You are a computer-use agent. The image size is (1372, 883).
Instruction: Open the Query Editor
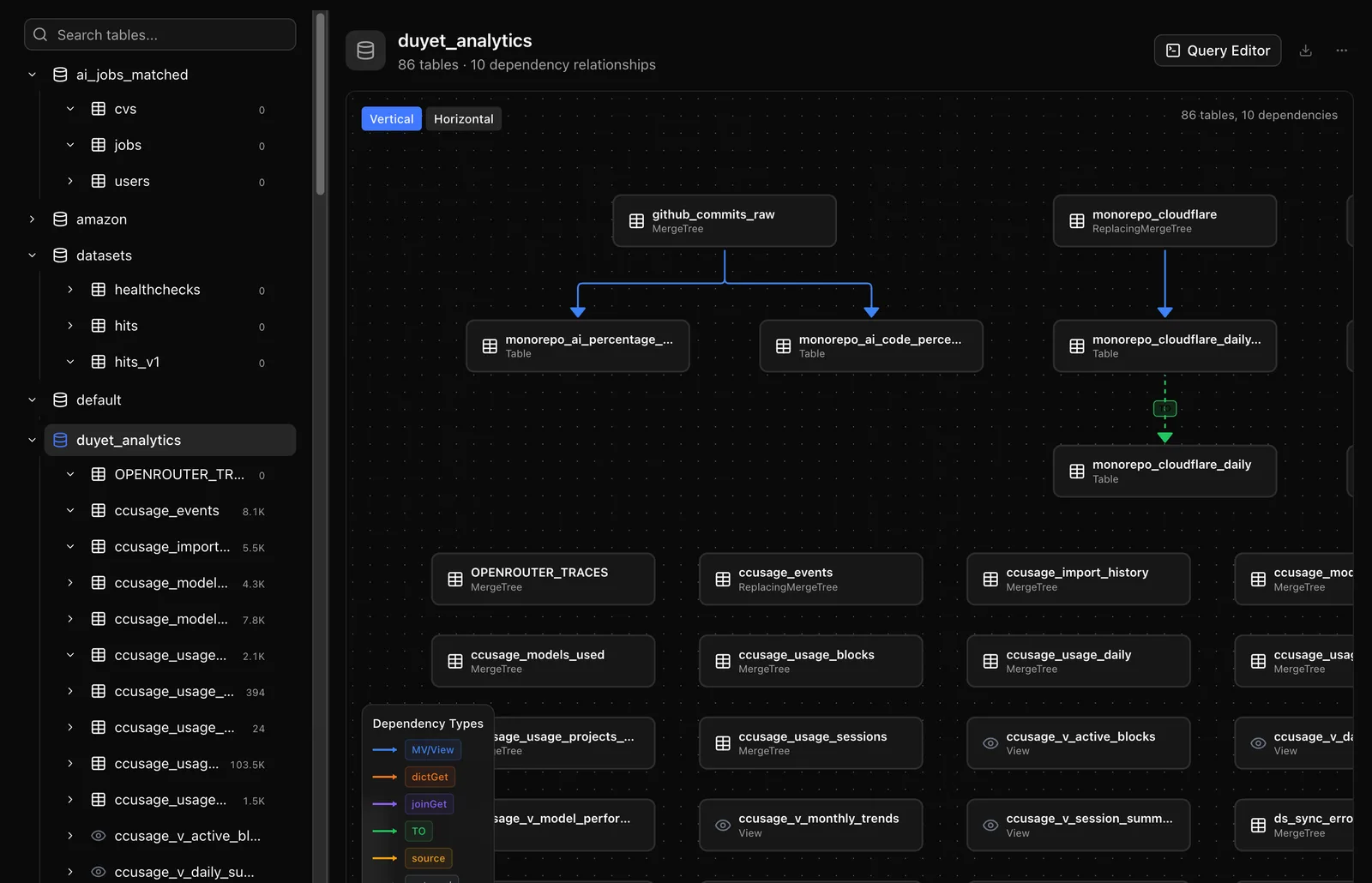pyautogui.click(x=1218, y=51)
